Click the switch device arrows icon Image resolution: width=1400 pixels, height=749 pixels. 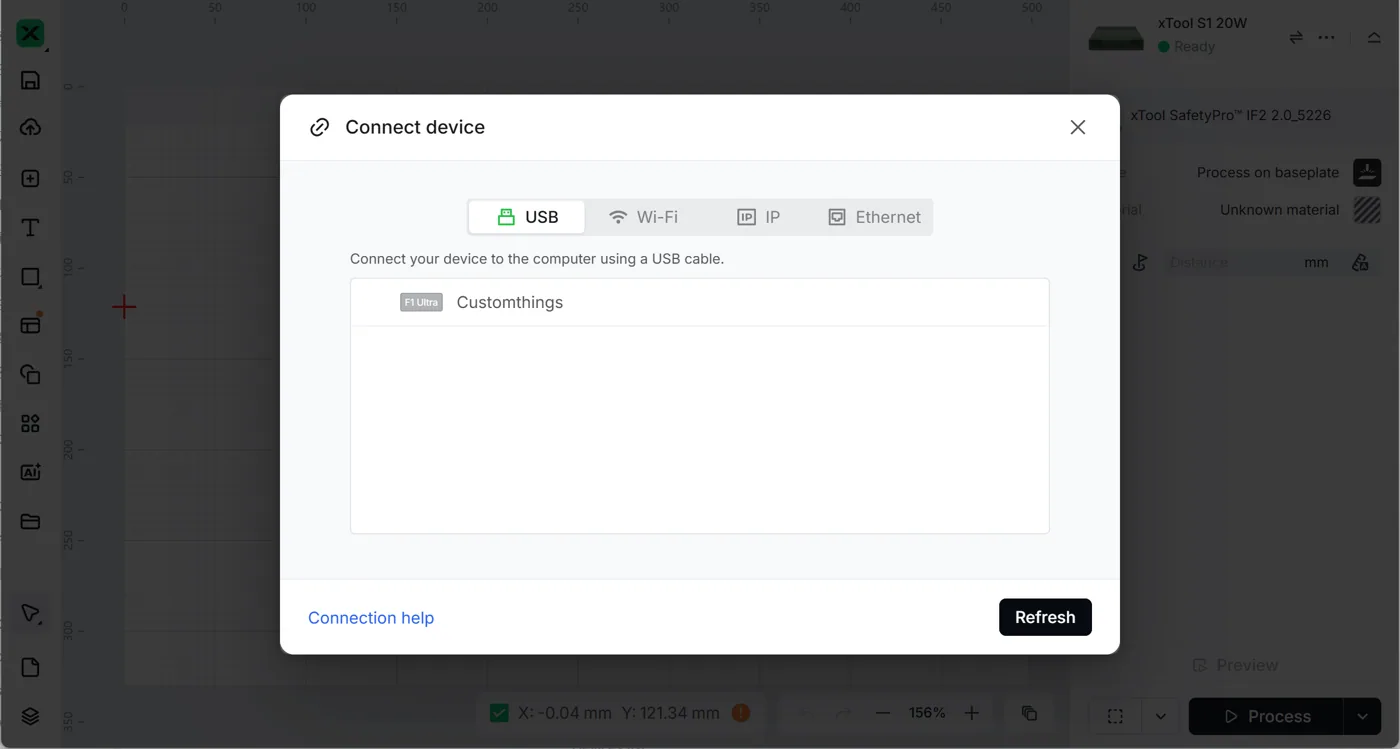[1296, 37]
